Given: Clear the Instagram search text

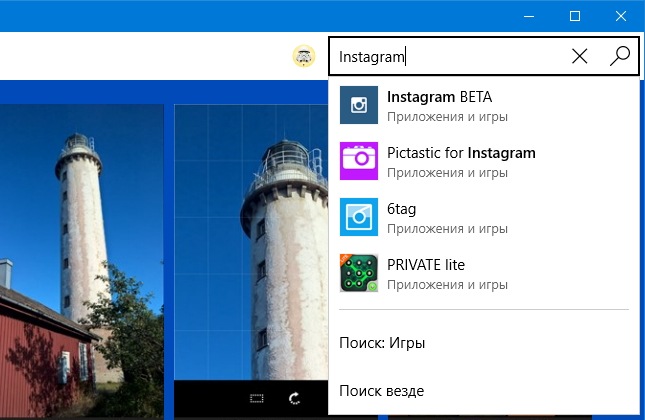Looking at the screenshot, I should (580, 56).
